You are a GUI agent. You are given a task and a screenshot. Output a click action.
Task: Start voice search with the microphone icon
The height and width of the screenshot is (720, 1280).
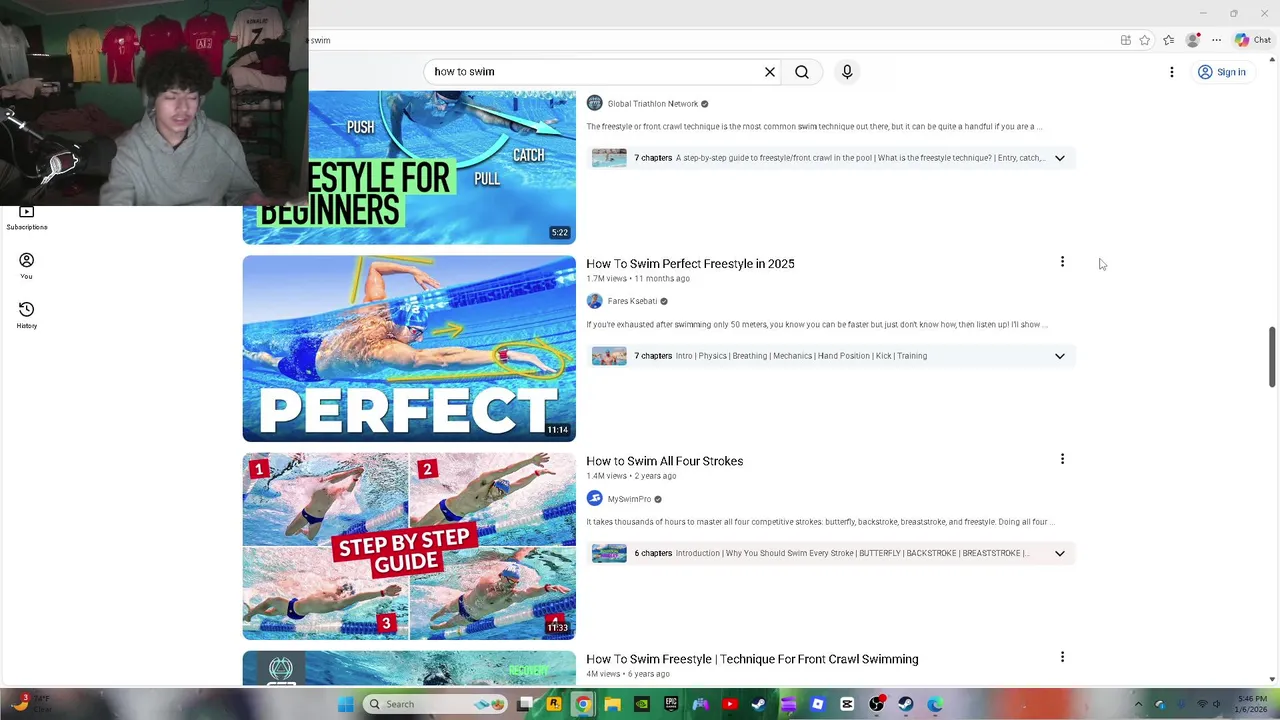click(847, 72)
